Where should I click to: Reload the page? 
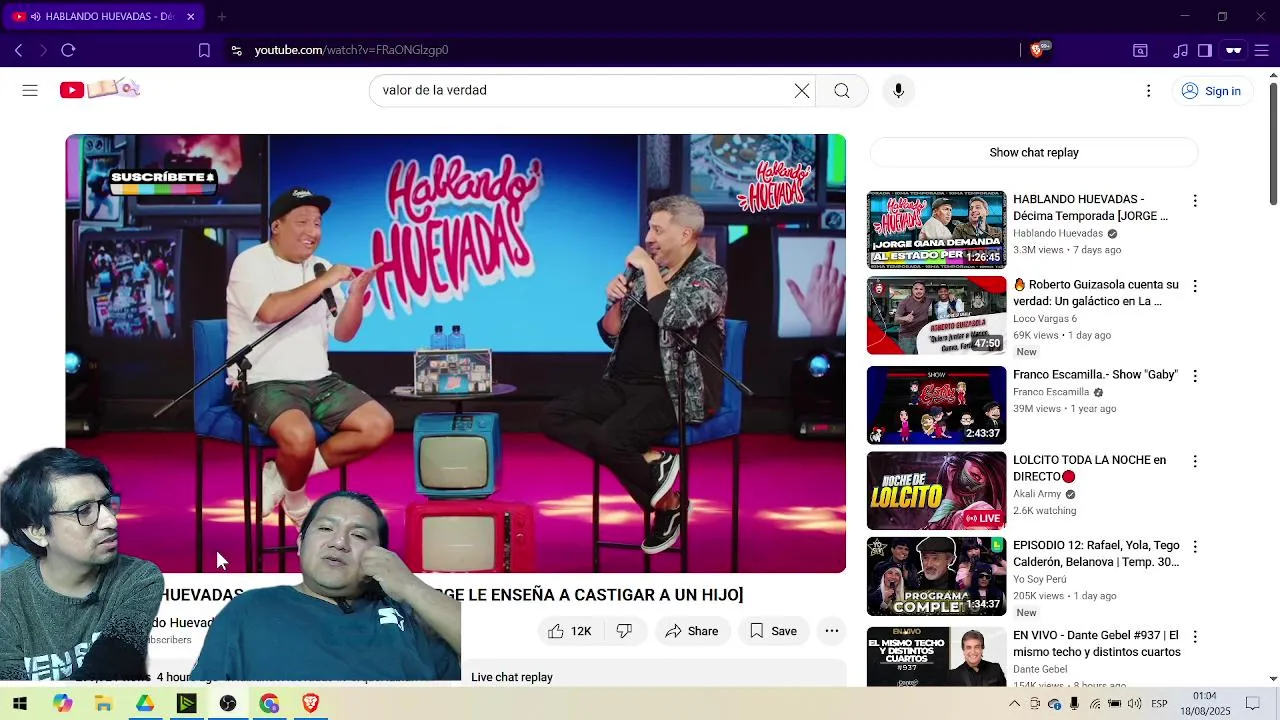pos(68,50)
